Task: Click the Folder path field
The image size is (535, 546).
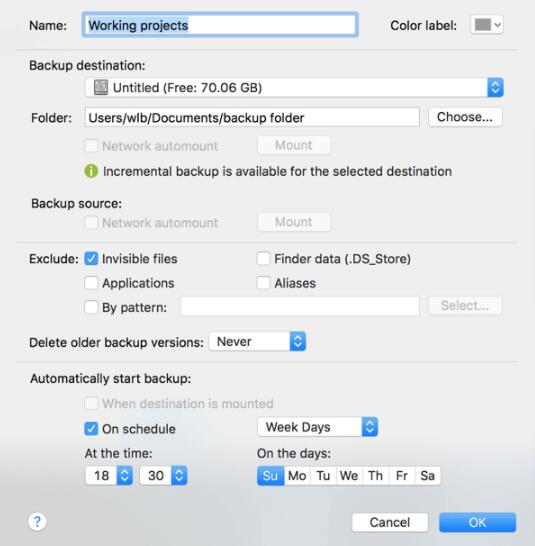Action: click(x=252, y=117)
